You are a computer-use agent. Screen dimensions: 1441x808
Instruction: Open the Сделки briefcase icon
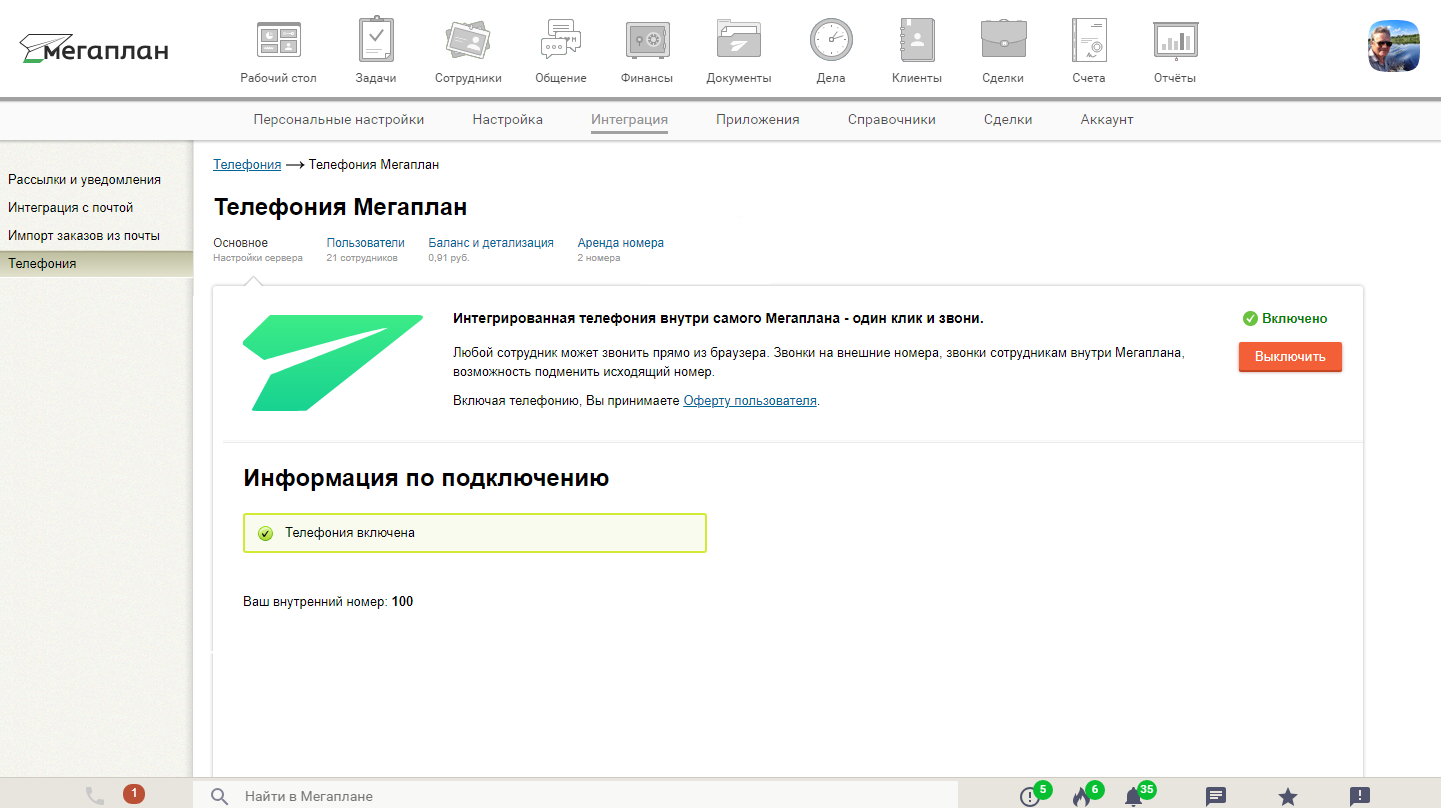[x=1003, y=40]
